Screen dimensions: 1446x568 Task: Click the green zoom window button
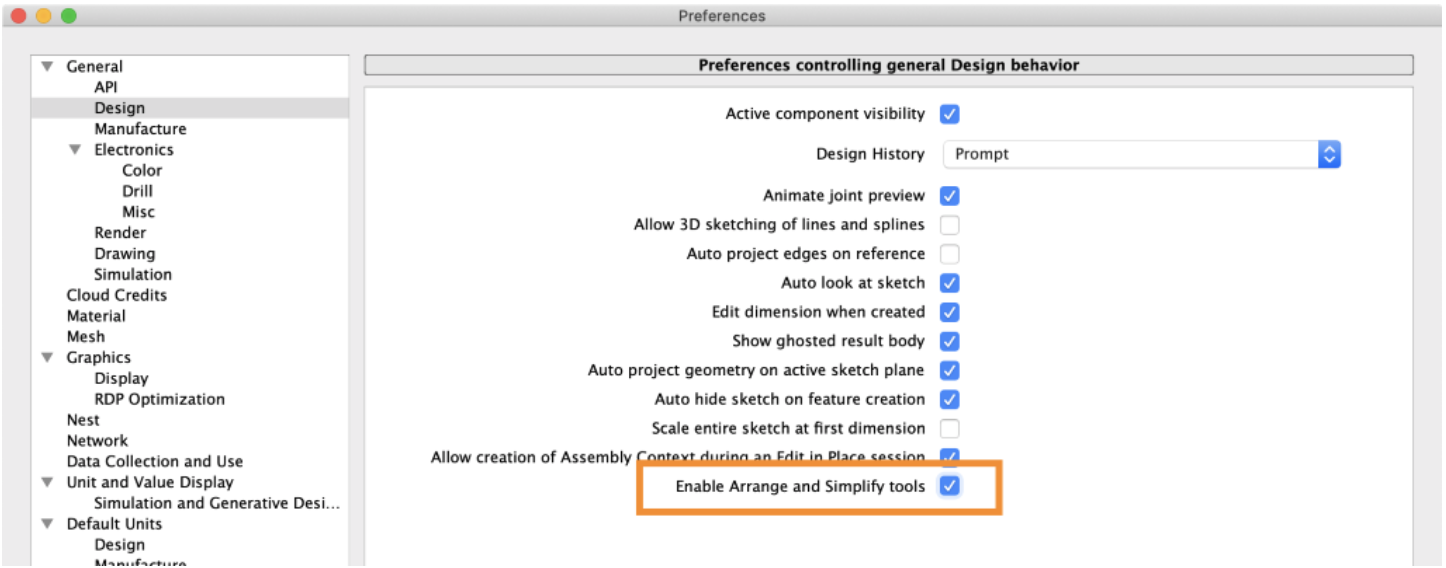pos(68,16)
